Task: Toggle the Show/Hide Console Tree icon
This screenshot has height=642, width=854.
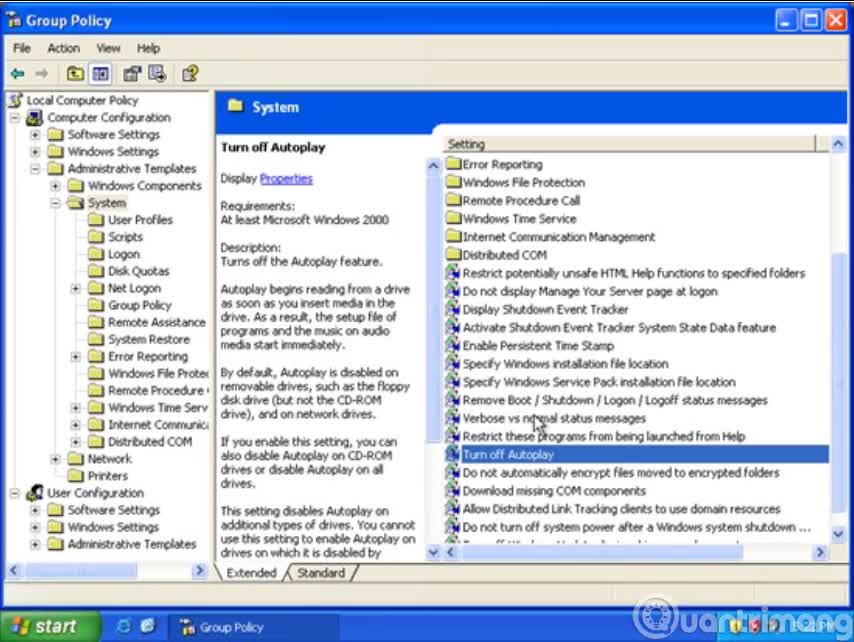Action: tap(101, 74)
